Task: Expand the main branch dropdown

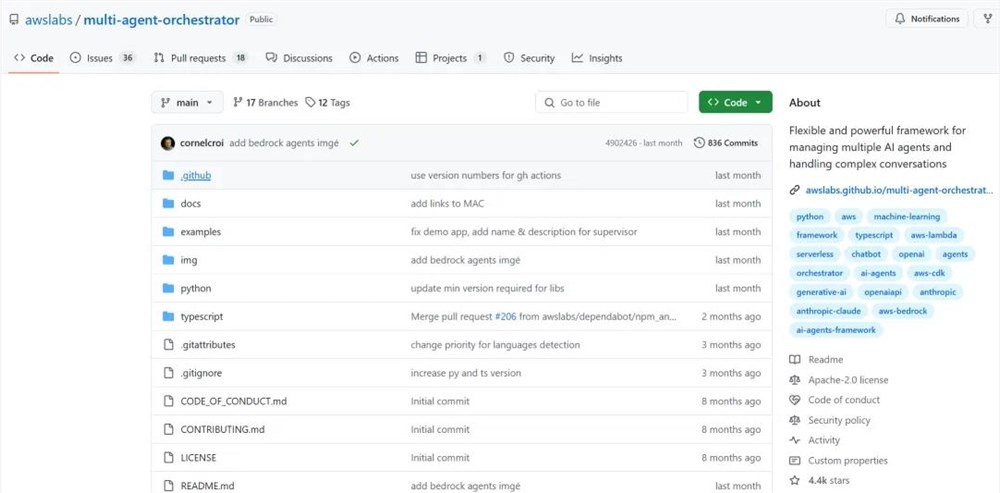Action: point(189,102)
